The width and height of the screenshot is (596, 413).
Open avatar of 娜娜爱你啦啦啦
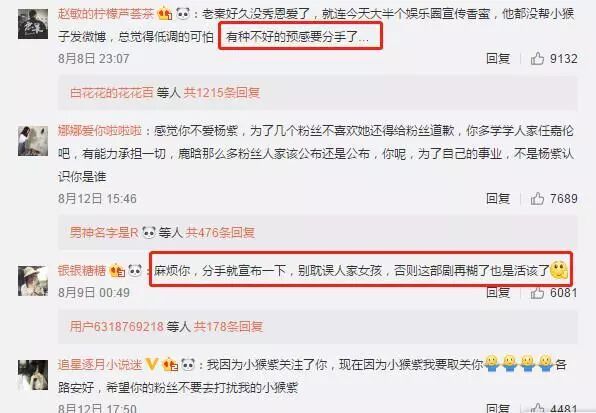pyautogui.click(x=33, y=141)
